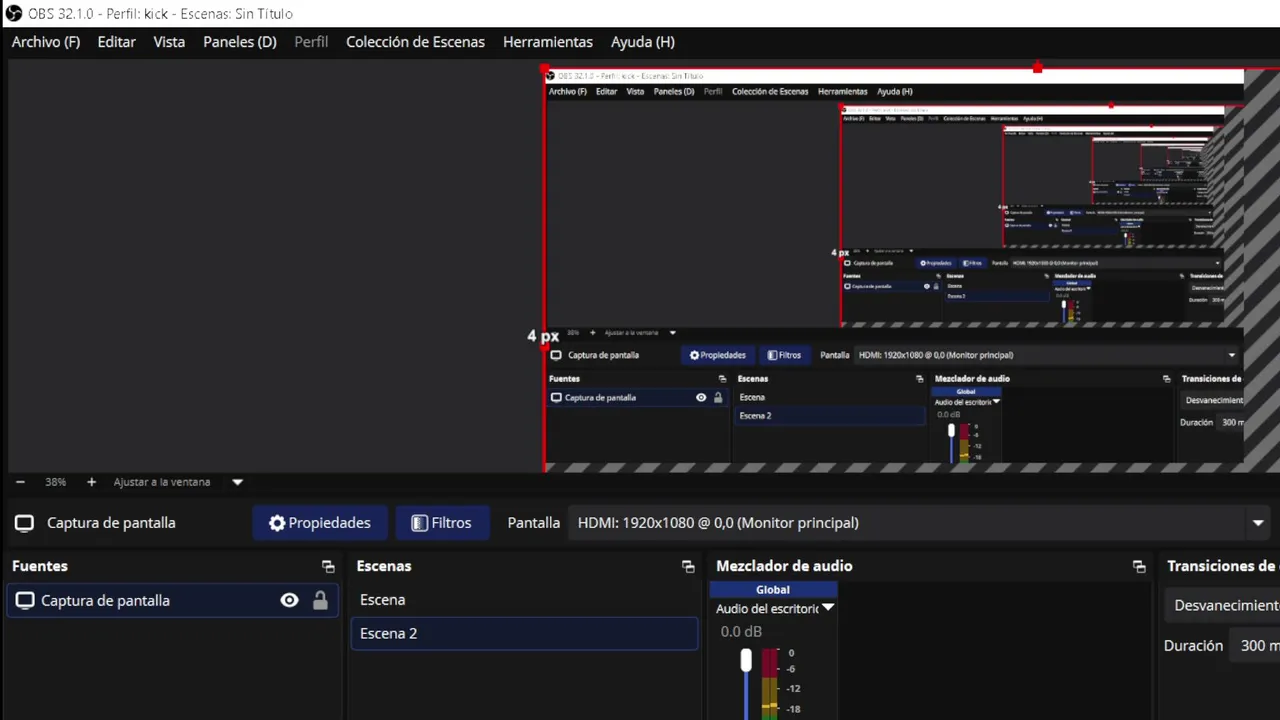The image size is (1280, 720).
Task: Open the Perfil menu
Action: pos(311,42)
